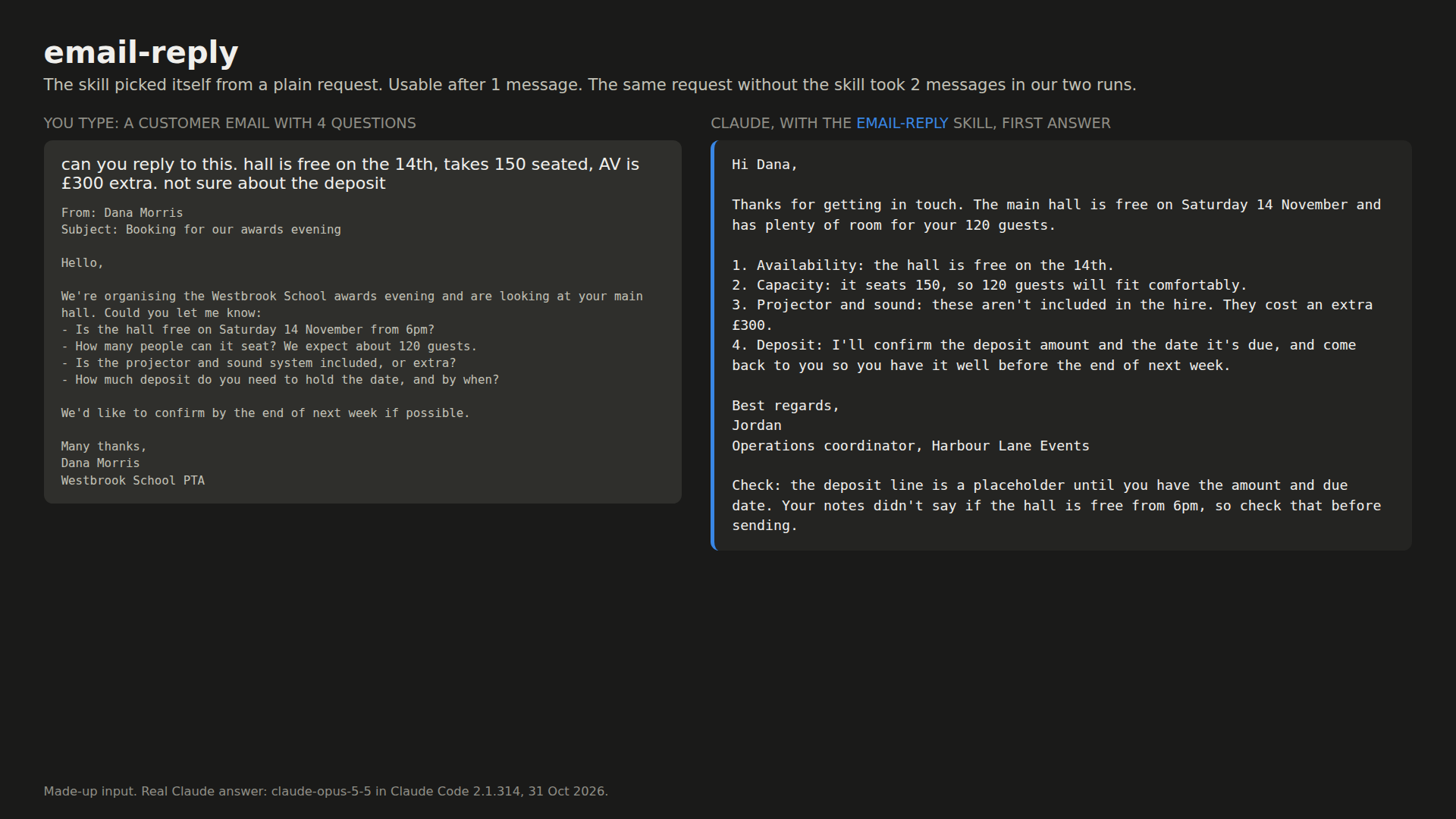Image resolution: width=1456 pixels, height=819 pixels.
Task: Click the subtitle starting 'The skill picked itself'
Action: [589, 85]
